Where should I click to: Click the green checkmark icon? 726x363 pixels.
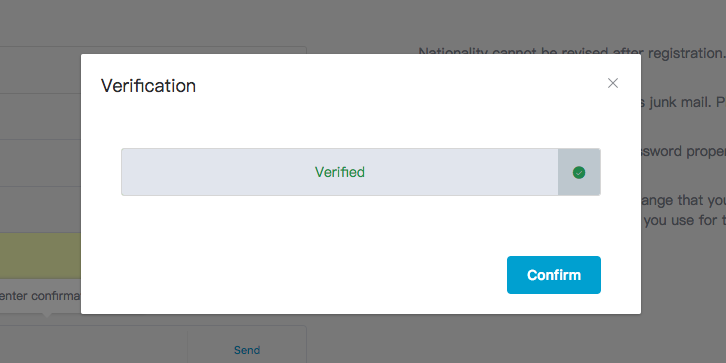point(579,173)
